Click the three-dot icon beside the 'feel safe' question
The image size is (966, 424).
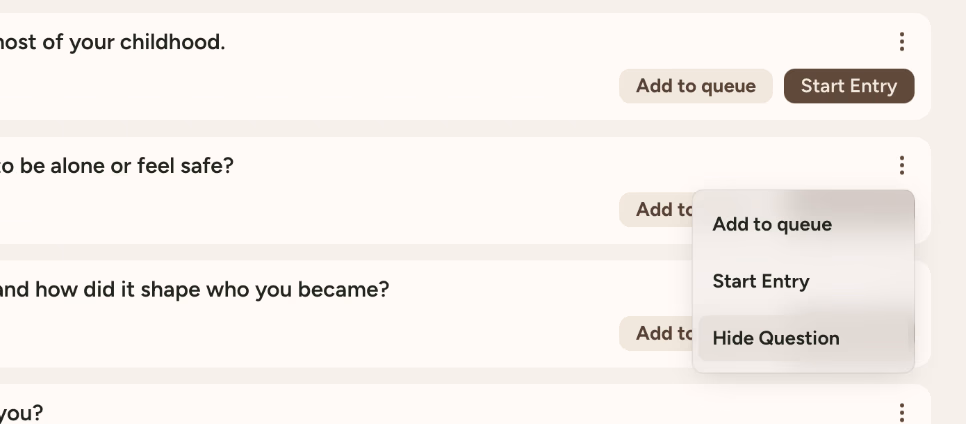(x=901, y=165)
